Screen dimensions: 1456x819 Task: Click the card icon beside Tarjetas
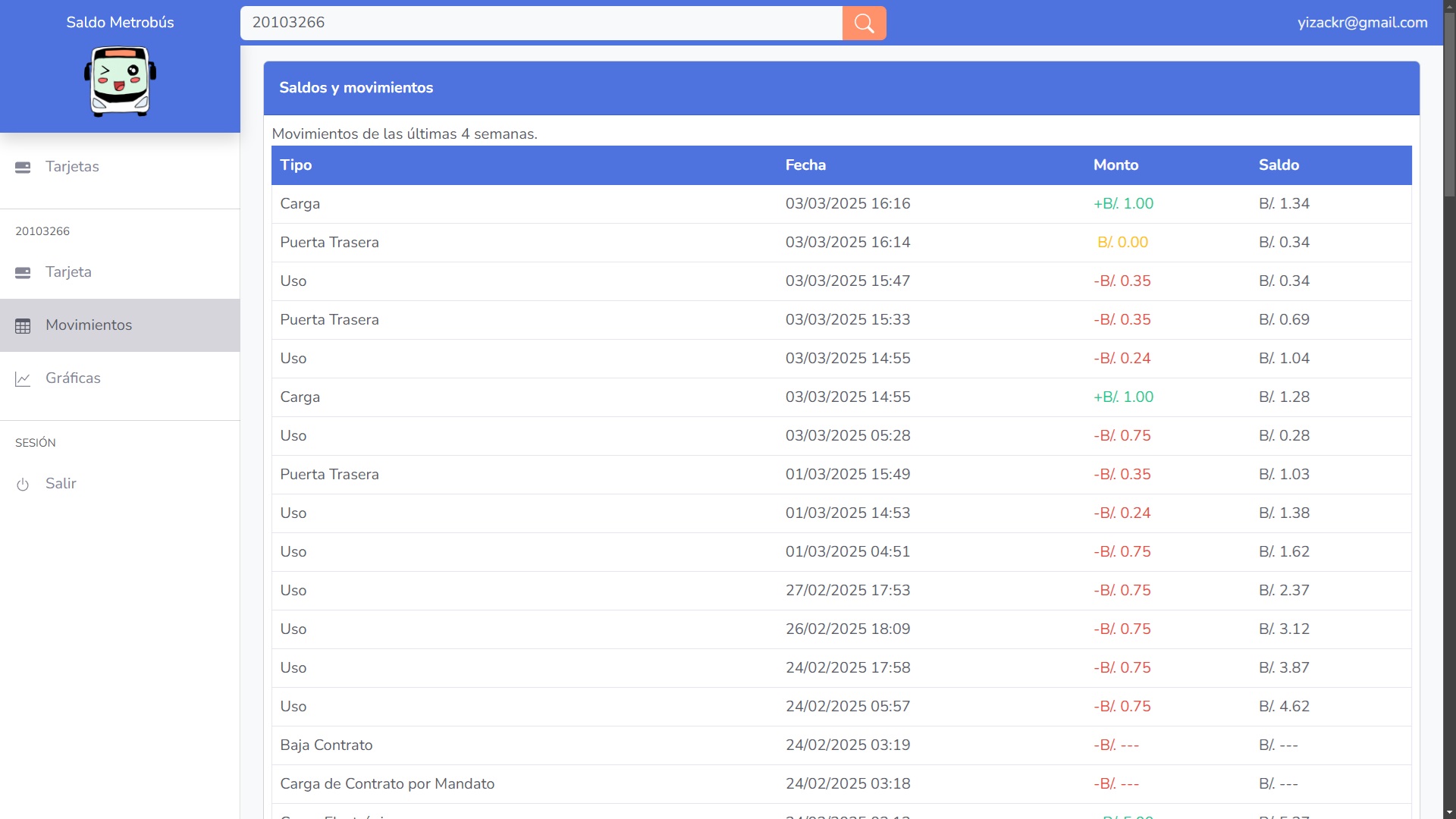point(23,167)
